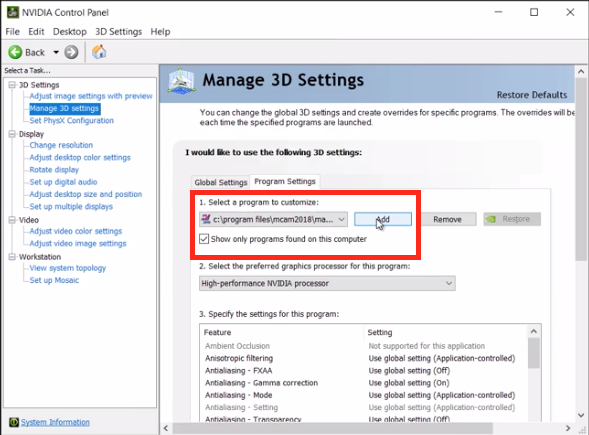Viewport: 589px width, 435px height.
Task: Collapse the Workstation tree node
Action: 12,257
